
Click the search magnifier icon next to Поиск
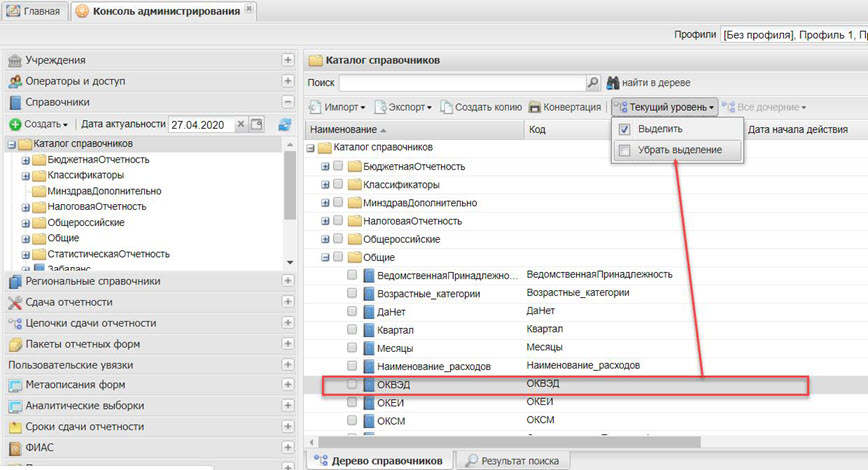[x=592, y=83]
